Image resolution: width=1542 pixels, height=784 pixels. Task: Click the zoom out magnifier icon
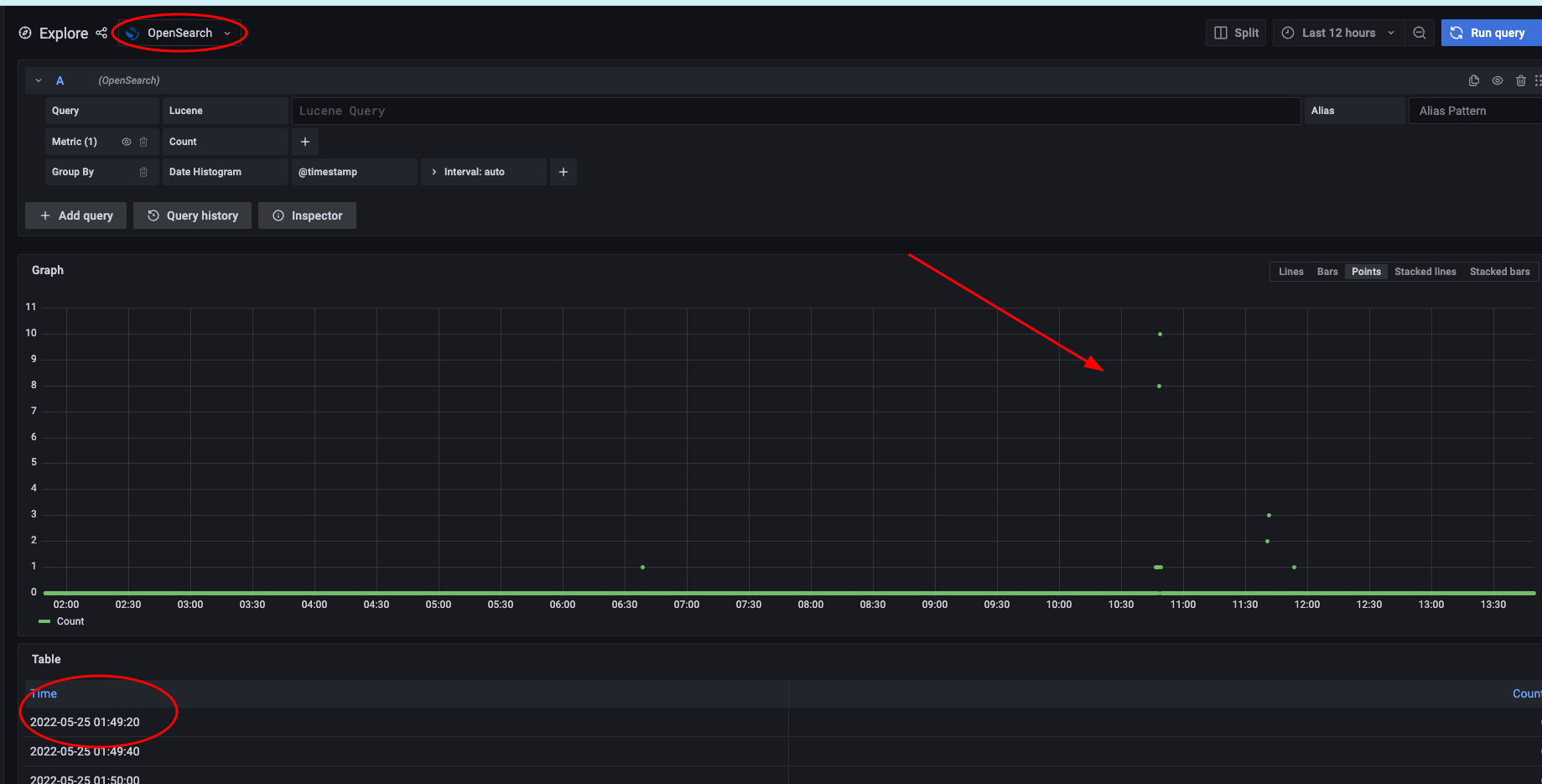point(1420,33)
